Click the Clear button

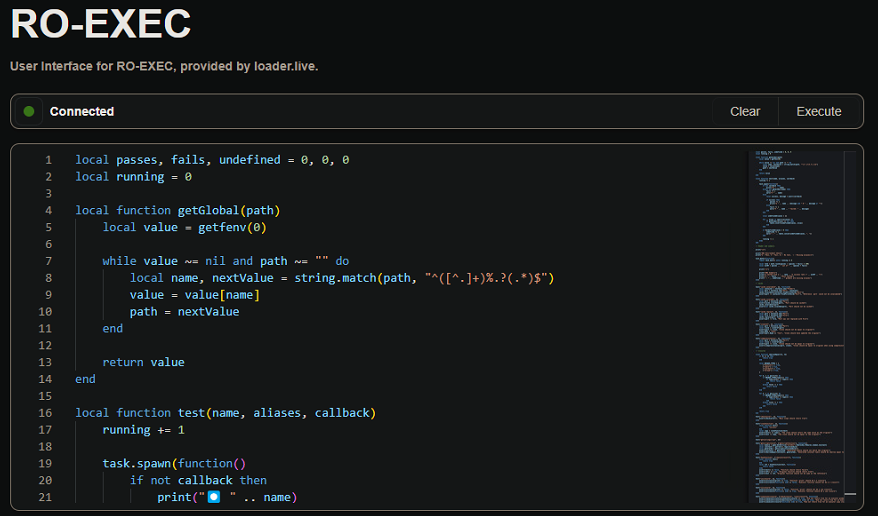point(745,111)
